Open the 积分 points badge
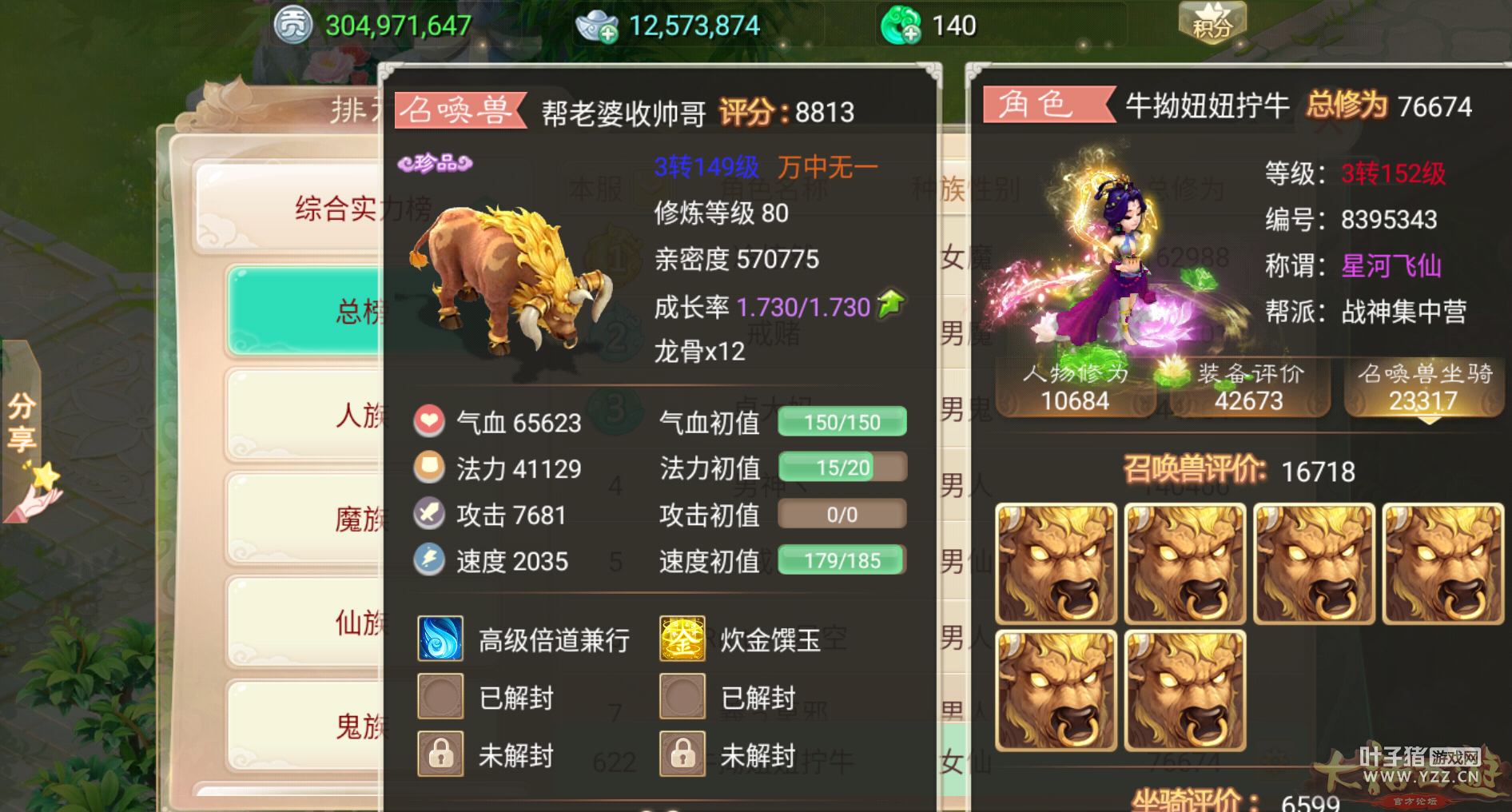Viewport: 1512px width, 812px height. click(1212, 22)
